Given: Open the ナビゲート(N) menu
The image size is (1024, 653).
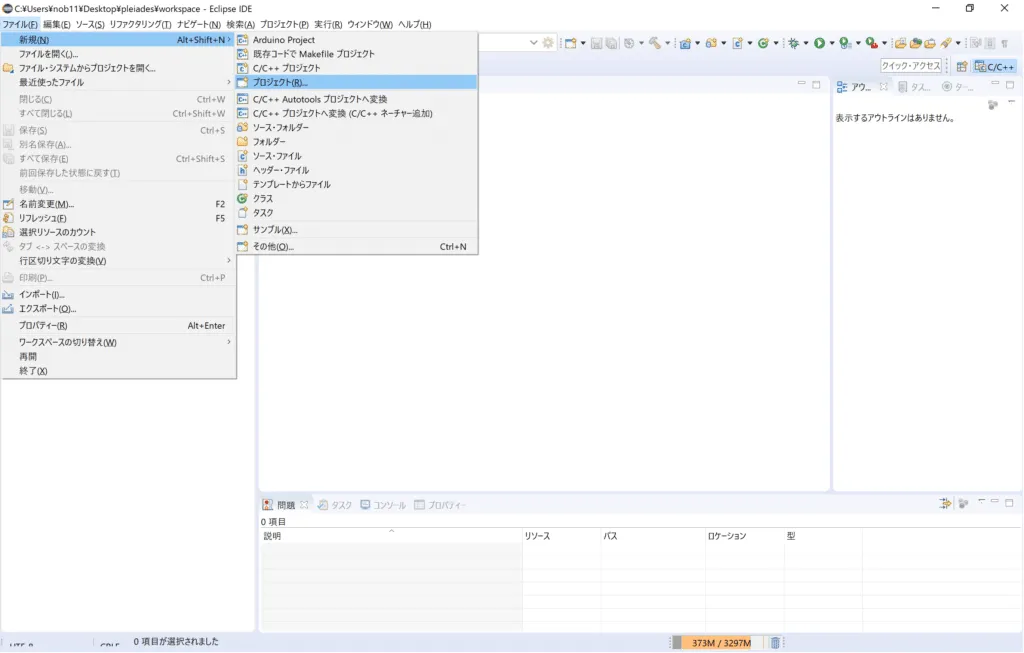Looking at the screenshot, I should [199, 24].
